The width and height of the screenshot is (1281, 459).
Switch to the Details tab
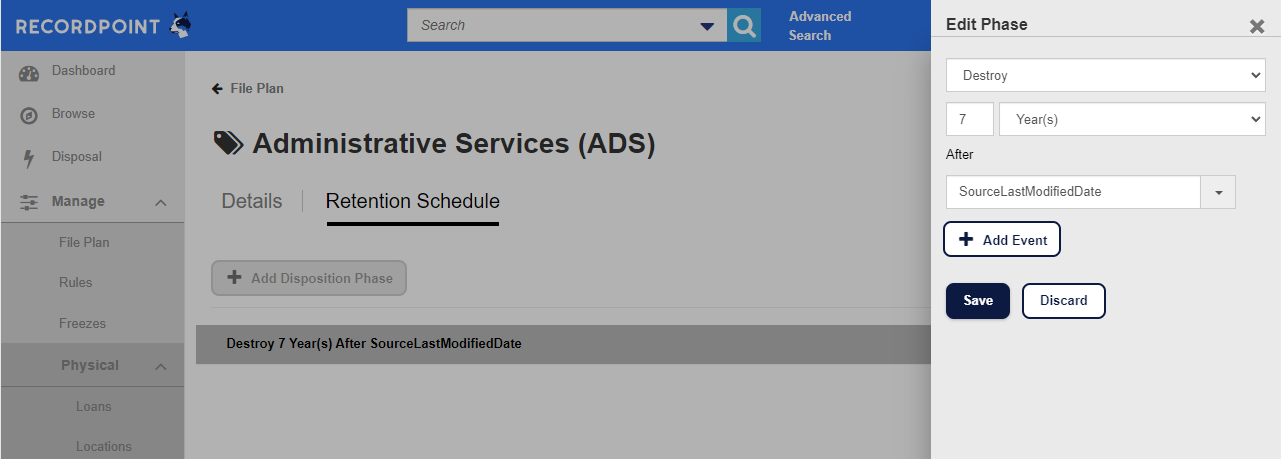[252, 201]
